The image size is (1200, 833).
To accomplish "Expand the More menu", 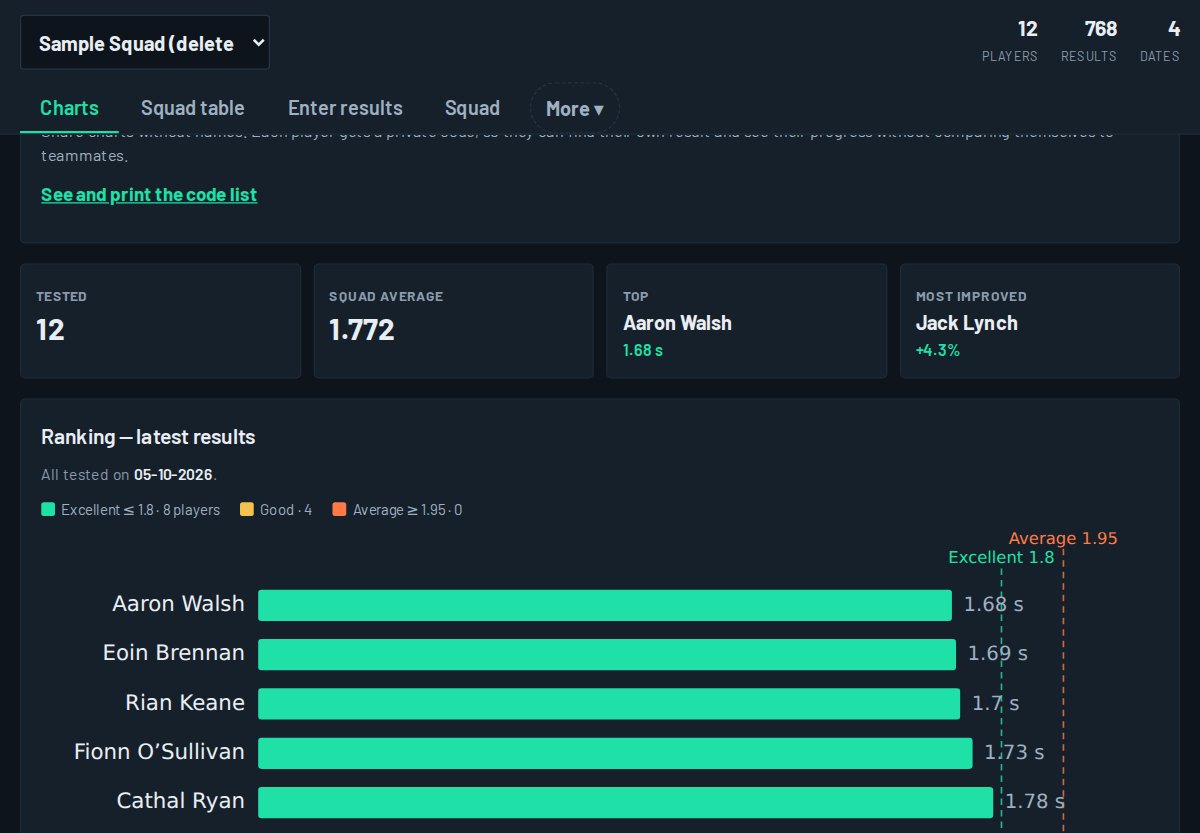I will coord(575,108).
